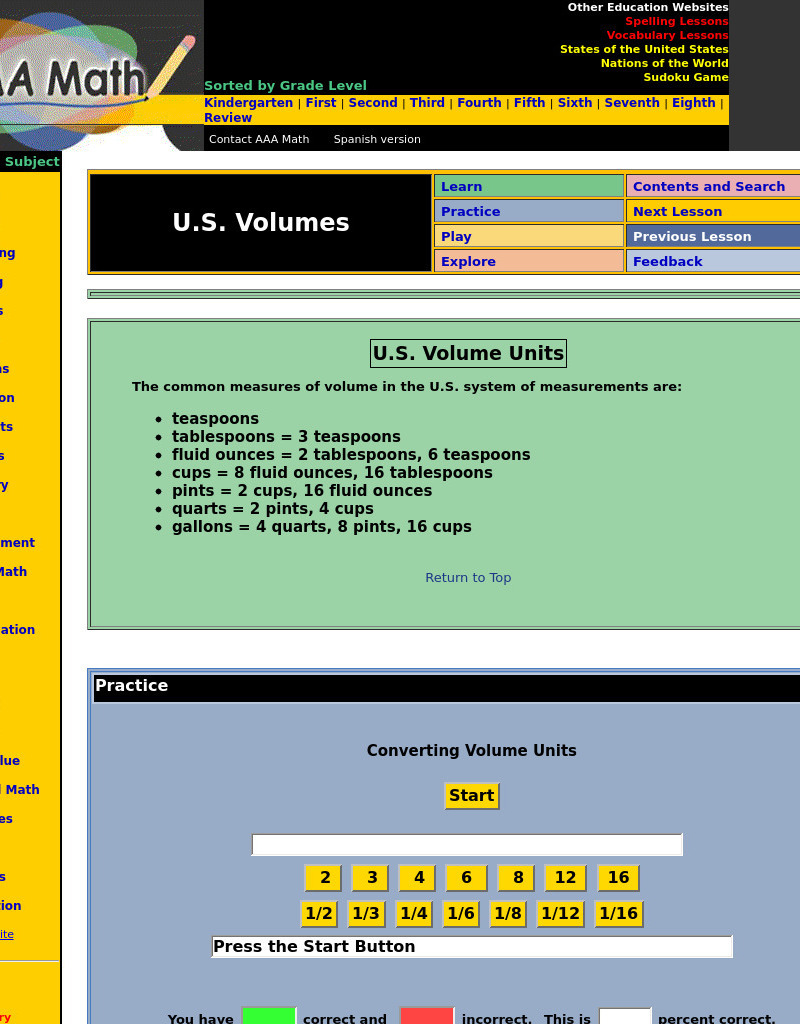
Task: Open Nations of the World
Action: (663, 63)
